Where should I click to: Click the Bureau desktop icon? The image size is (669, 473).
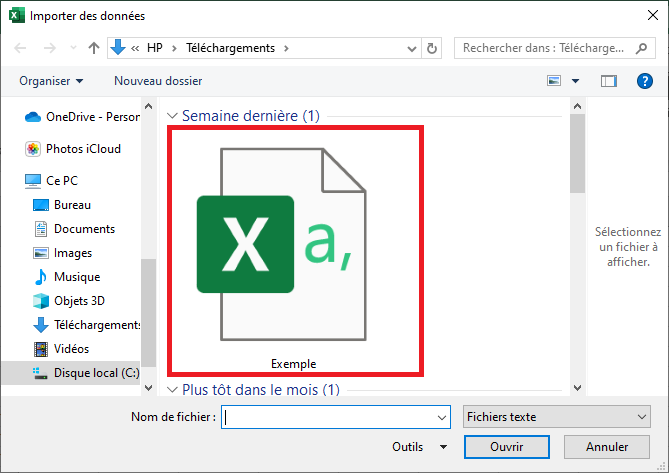pos(41,205)
